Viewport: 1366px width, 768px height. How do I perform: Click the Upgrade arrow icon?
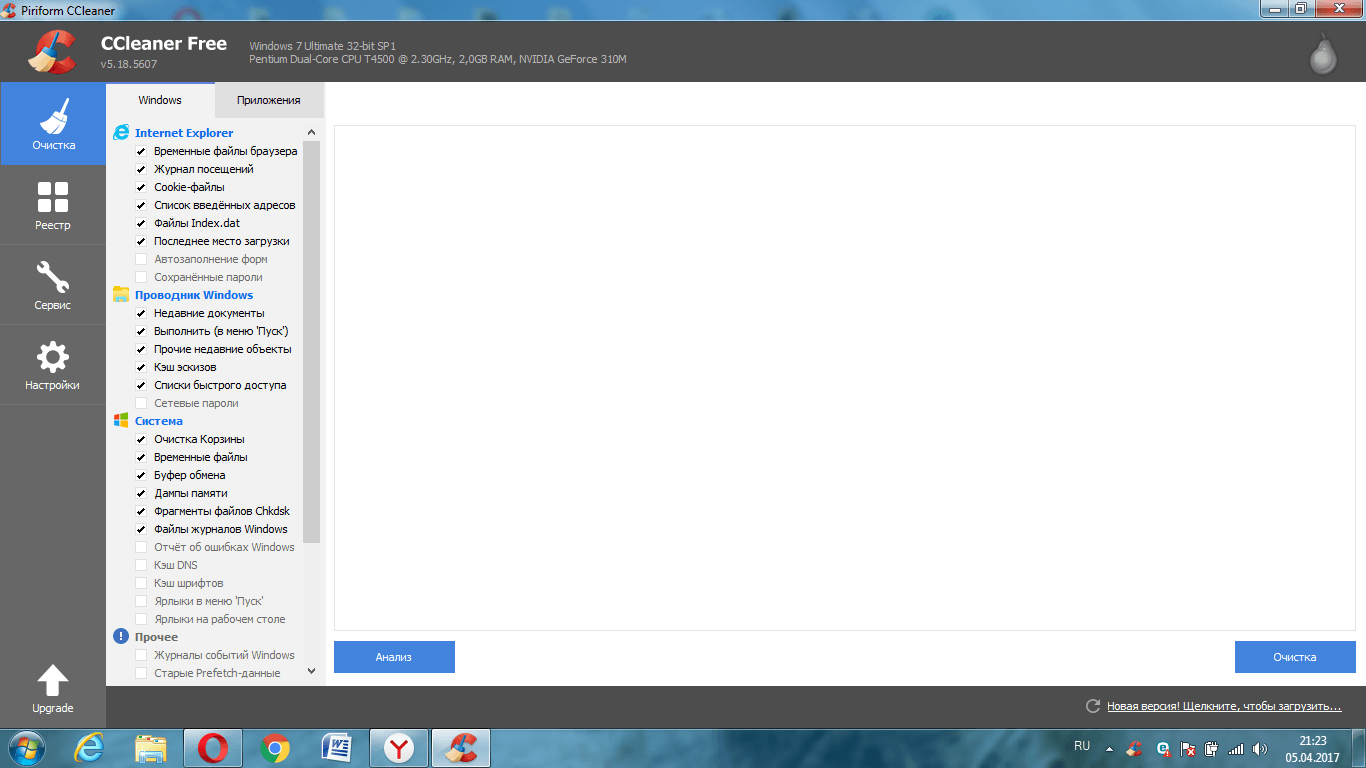tap(53, 681)
